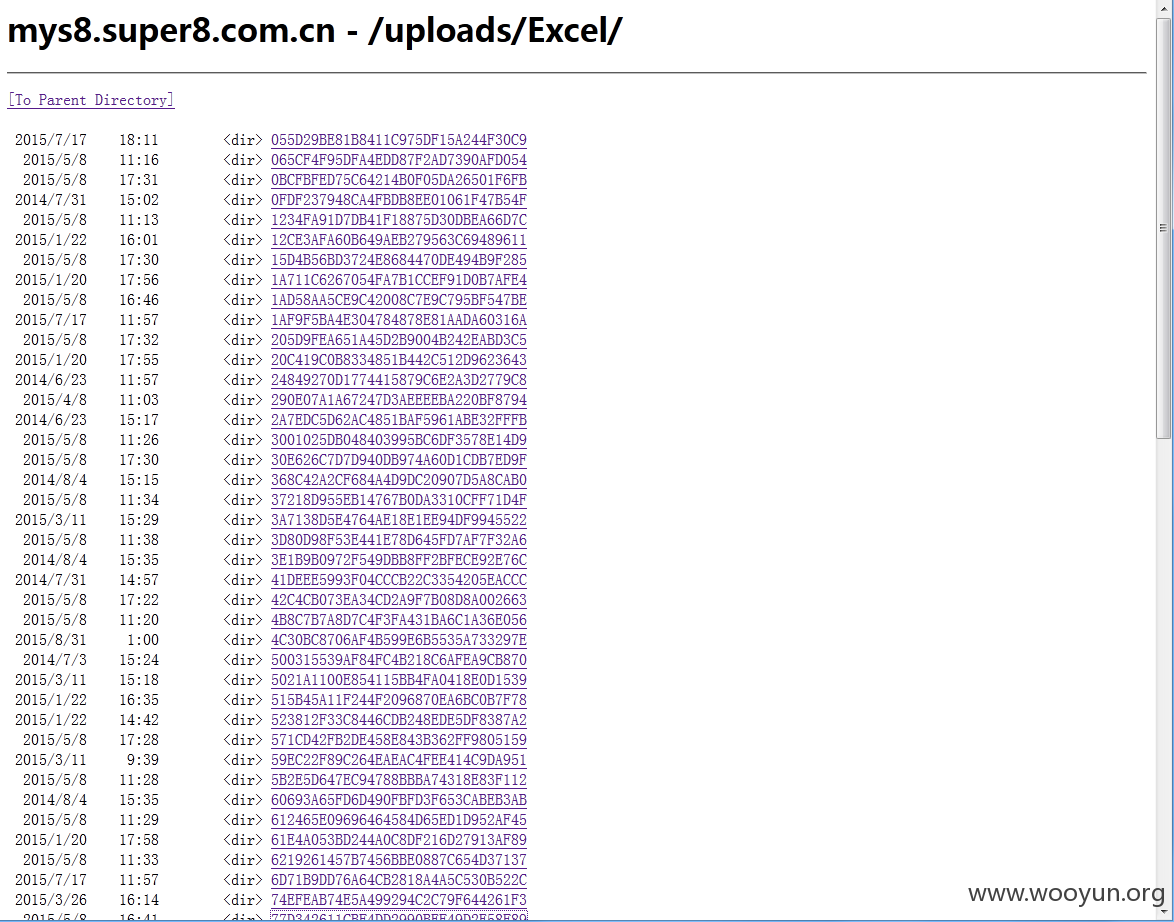Open directory 3E1B9B0972F549DBB8FF2BFECE92E76C
Image resolution: width=1174 pixels, height=922 pixels.
[398, 559]
